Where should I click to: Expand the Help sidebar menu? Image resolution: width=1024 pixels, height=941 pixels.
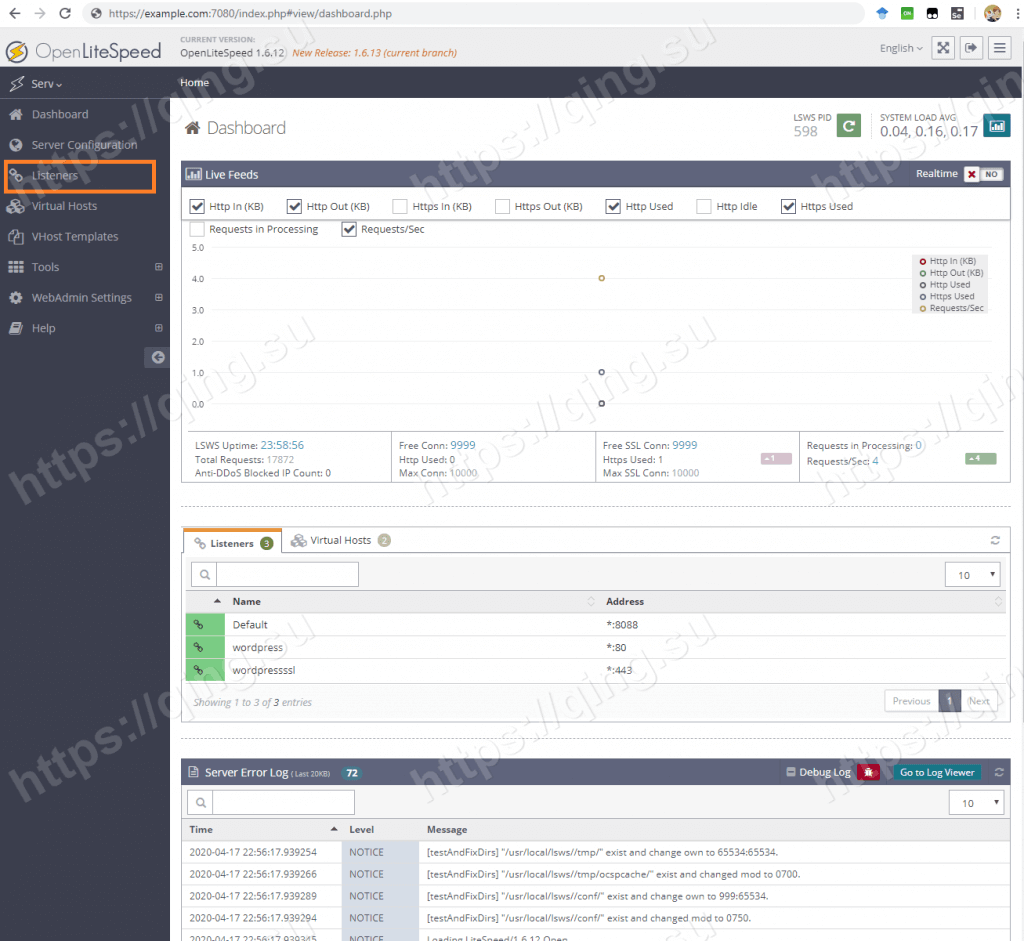pyautogui.click(x=159, y=328)
